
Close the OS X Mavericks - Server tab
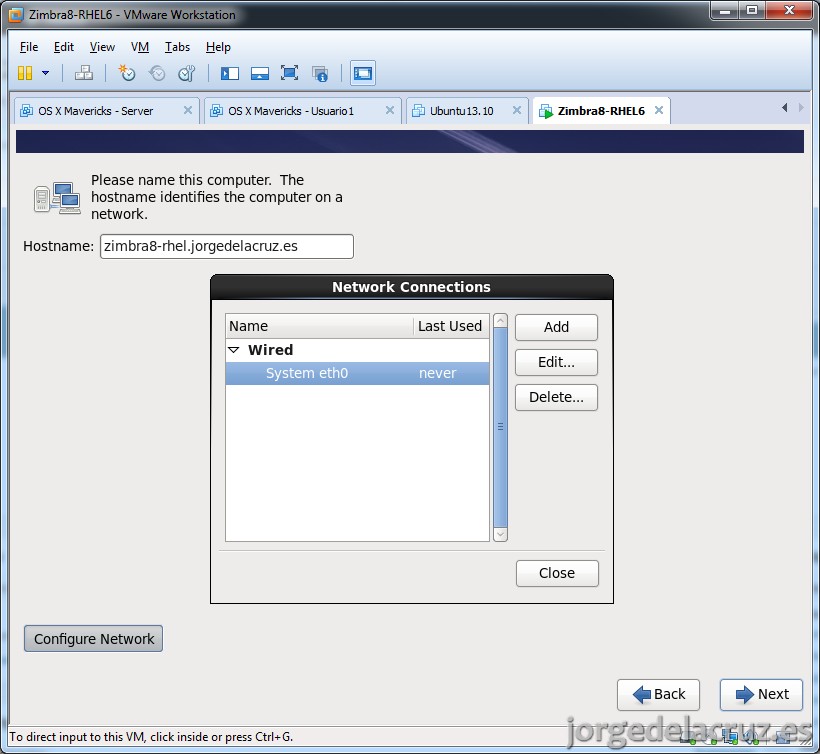coord(188,110)
